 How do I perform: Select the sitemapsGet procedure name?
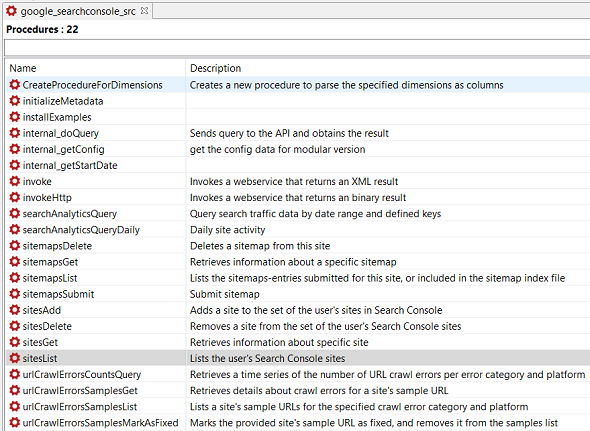click(x=50, y=262)
